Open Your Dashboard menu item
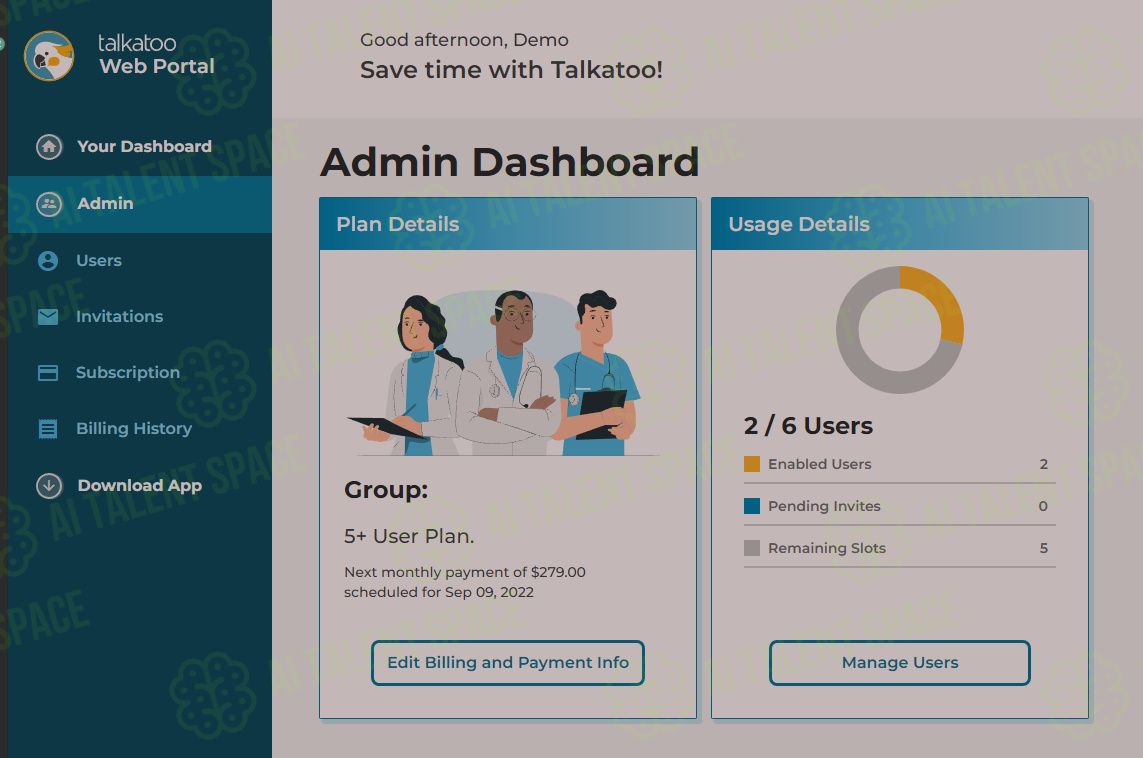The height and width of the screenshot is (758, 1143). click(x=140, y=146)
